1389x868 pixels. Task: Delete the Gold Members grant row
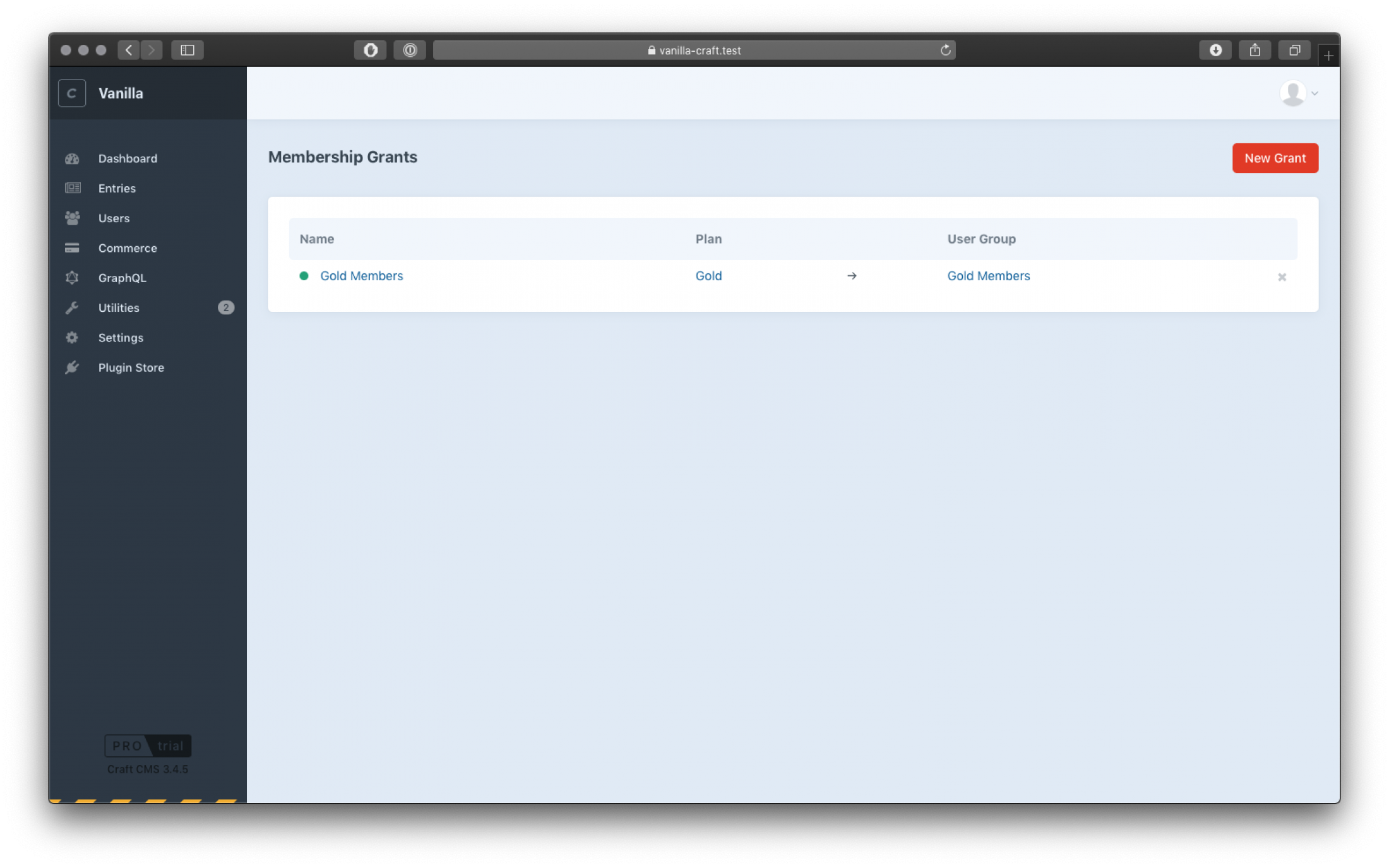(x=1282, y=277)
